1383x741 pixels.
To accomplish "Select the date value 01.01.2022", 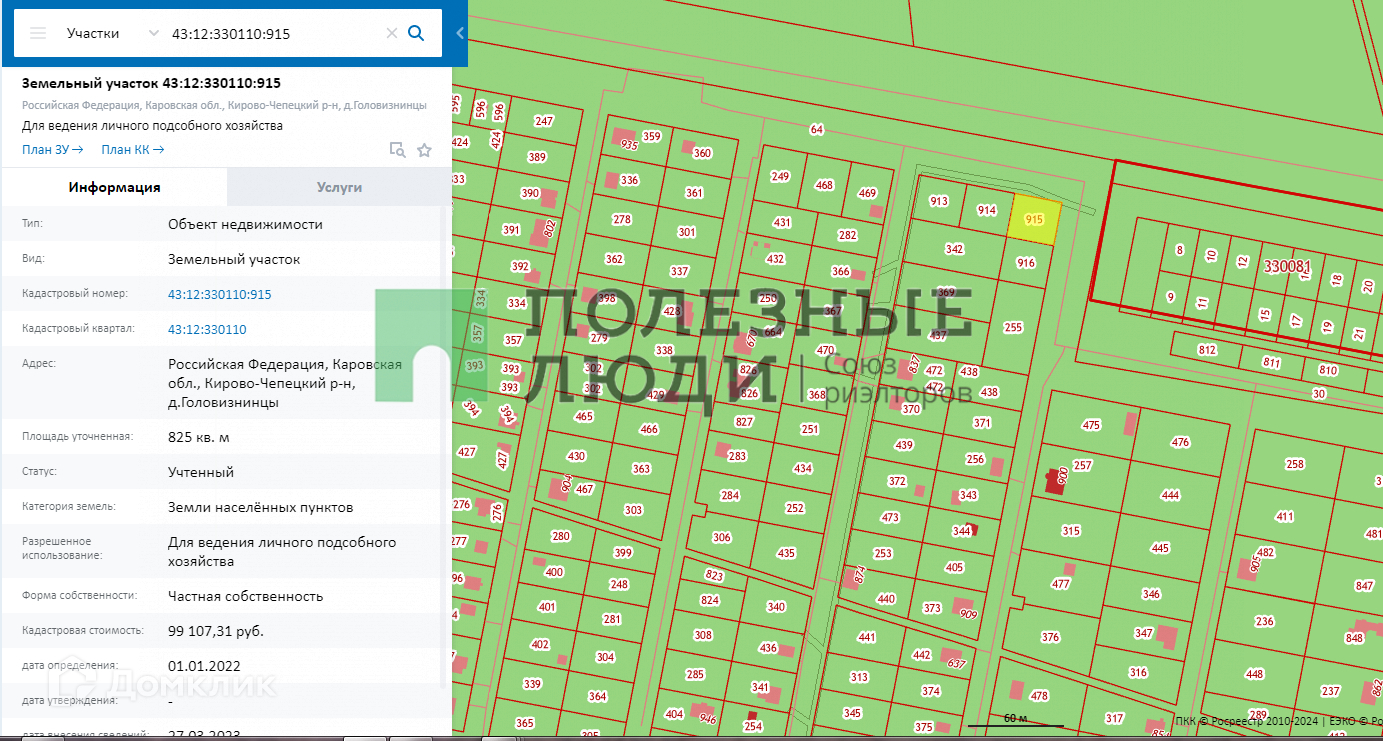I will (x=204, y=666).
